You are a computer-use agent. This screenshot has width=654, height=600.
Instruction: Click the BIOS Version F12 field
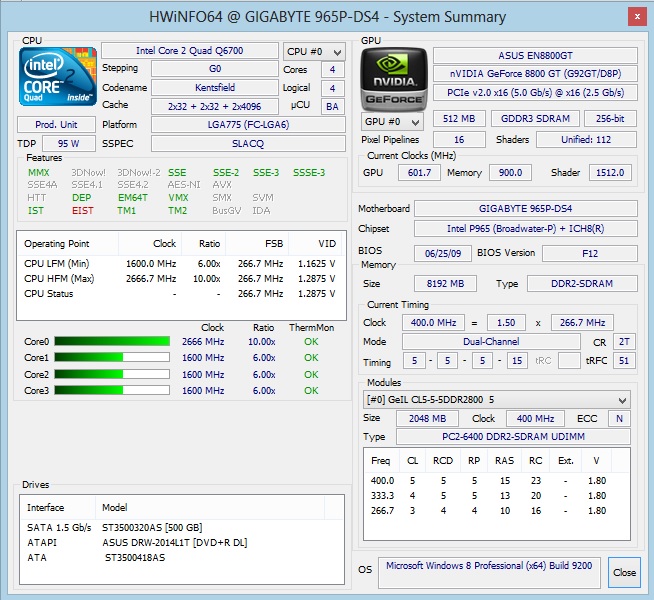pyautogui.click(x=590, y=254)
